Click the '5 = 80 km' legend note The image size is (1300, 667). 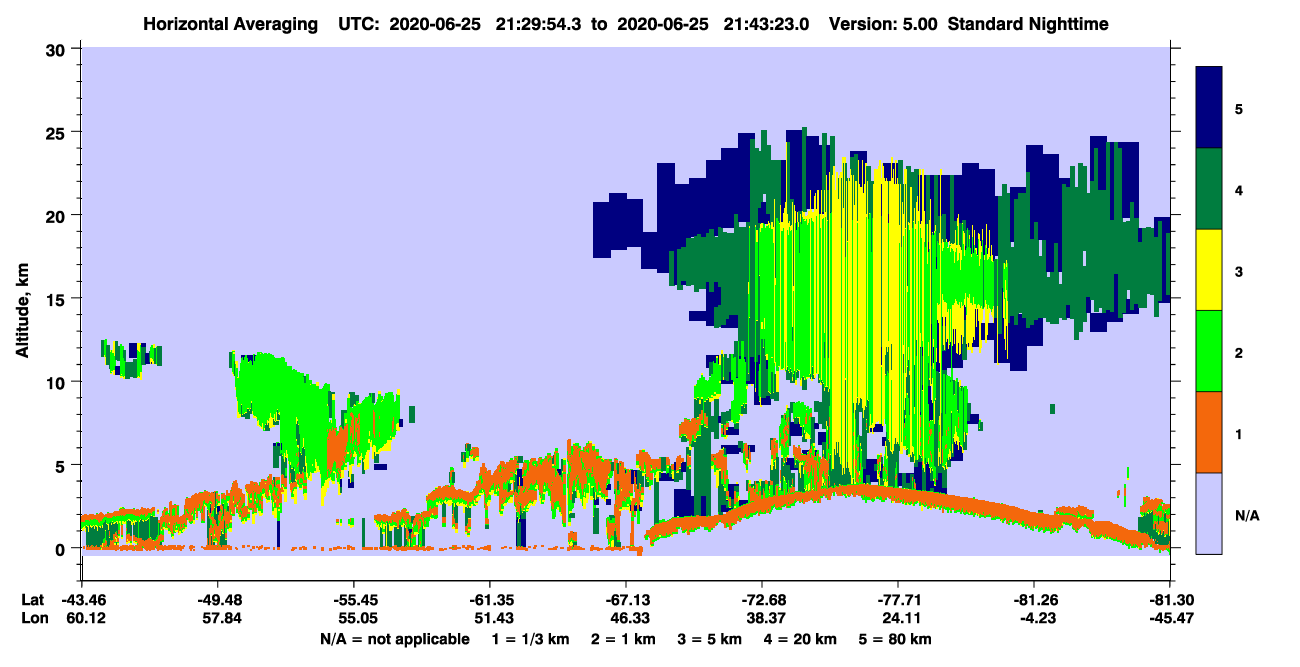click(894, 639)
